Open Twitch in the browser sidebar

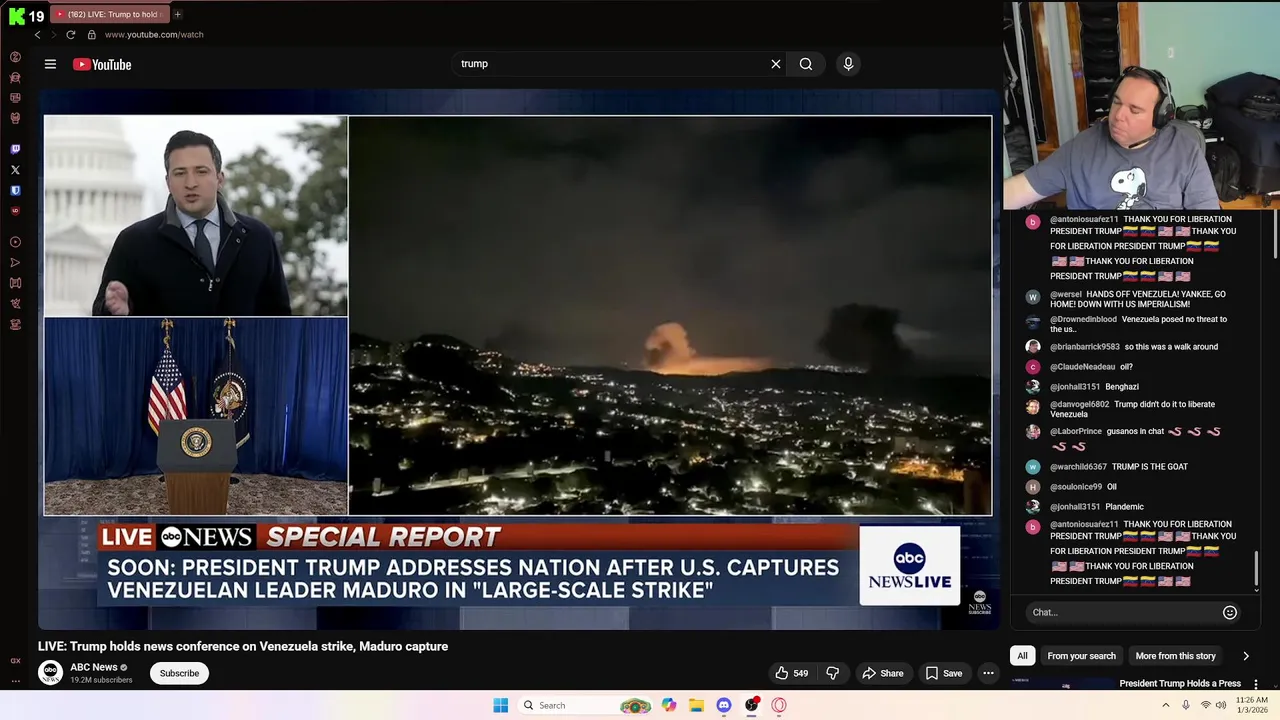pyautogui.click(x=15, y=149)
